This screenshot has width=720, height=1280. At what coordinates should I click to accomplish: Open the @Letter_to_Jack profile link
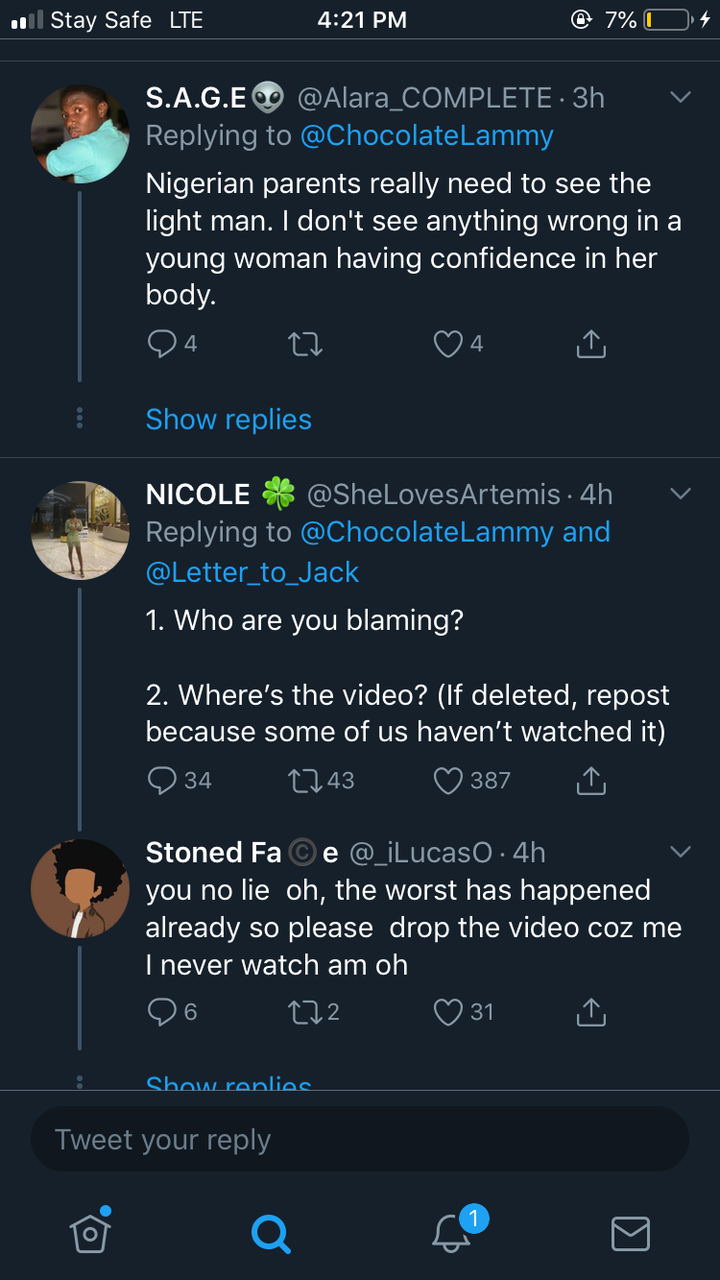pos(252,572)
